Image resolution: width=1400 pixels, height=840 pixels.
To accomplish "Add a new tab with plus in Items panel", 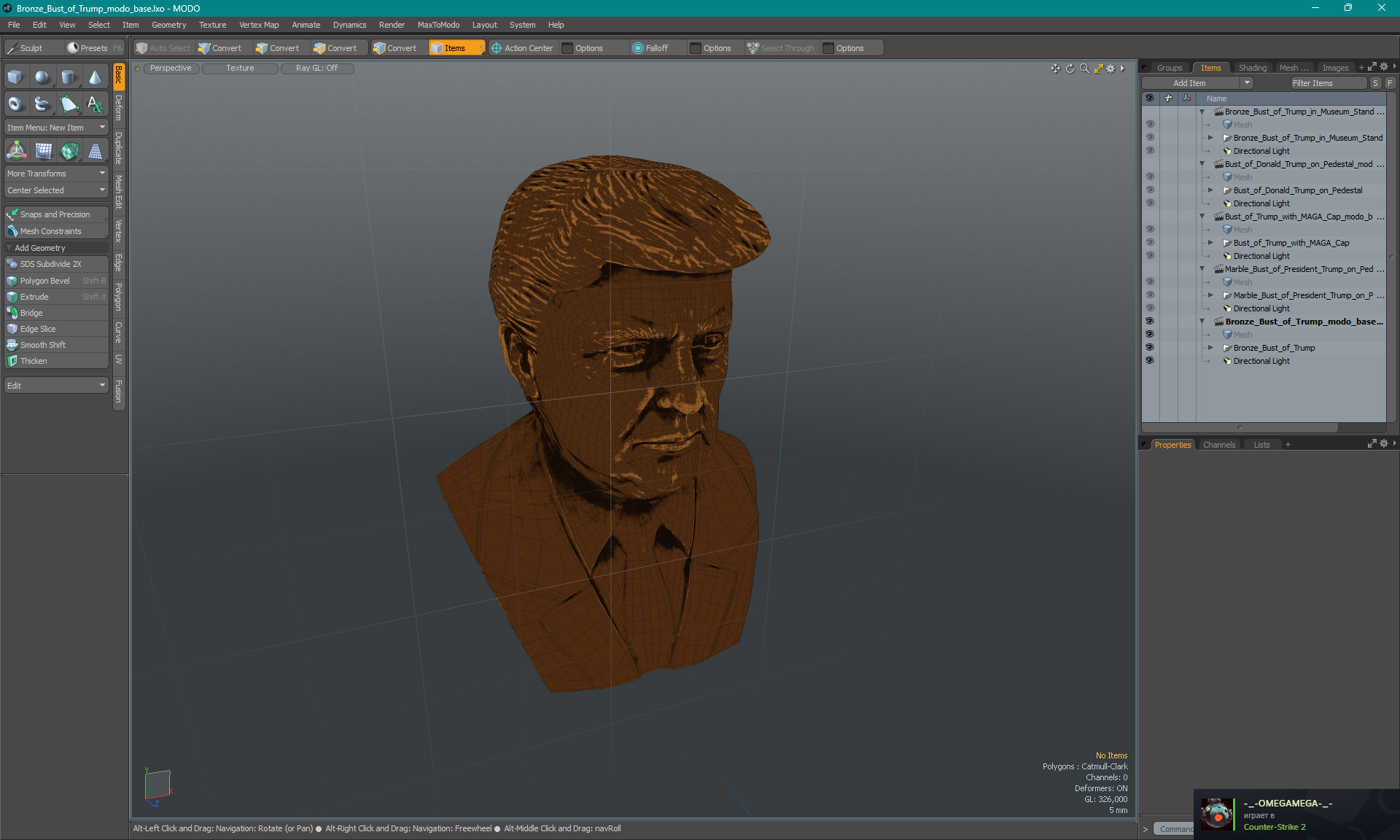I will [x=1361, y=68].
